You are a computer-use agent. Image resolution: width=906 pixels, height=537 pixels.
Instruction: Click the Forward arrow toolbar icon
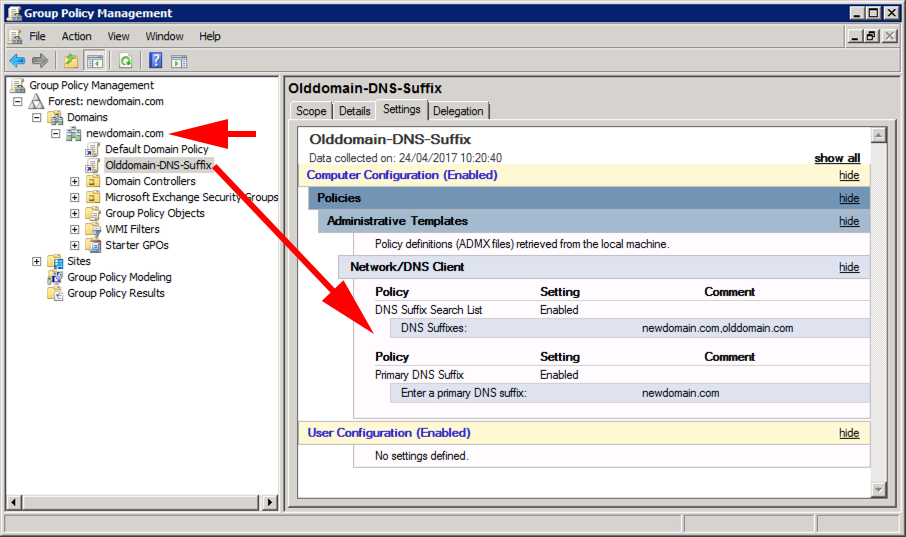[40, 60]
